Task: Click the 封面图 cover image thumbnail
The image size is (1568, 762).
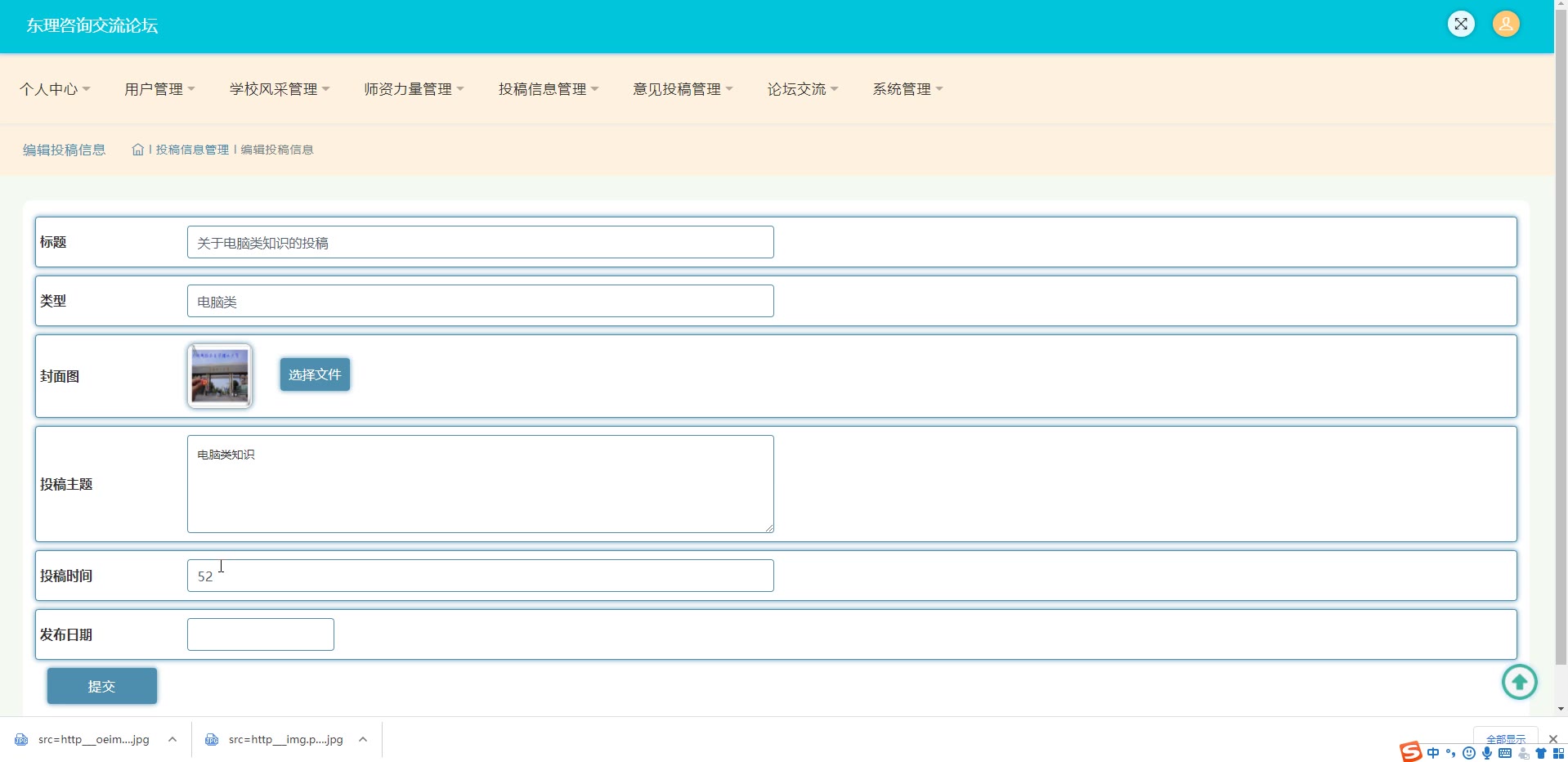Action: pyautogui.click(x=220, y=376)
